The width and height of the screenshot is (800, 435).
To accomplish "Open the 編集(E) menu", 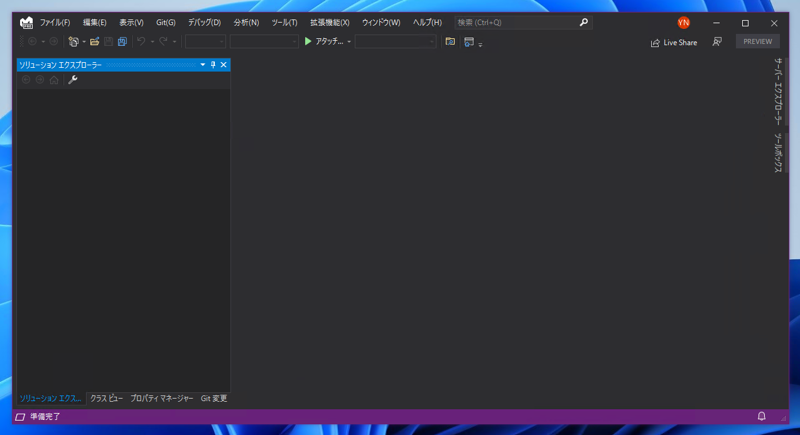I will (x=94, y=22).
